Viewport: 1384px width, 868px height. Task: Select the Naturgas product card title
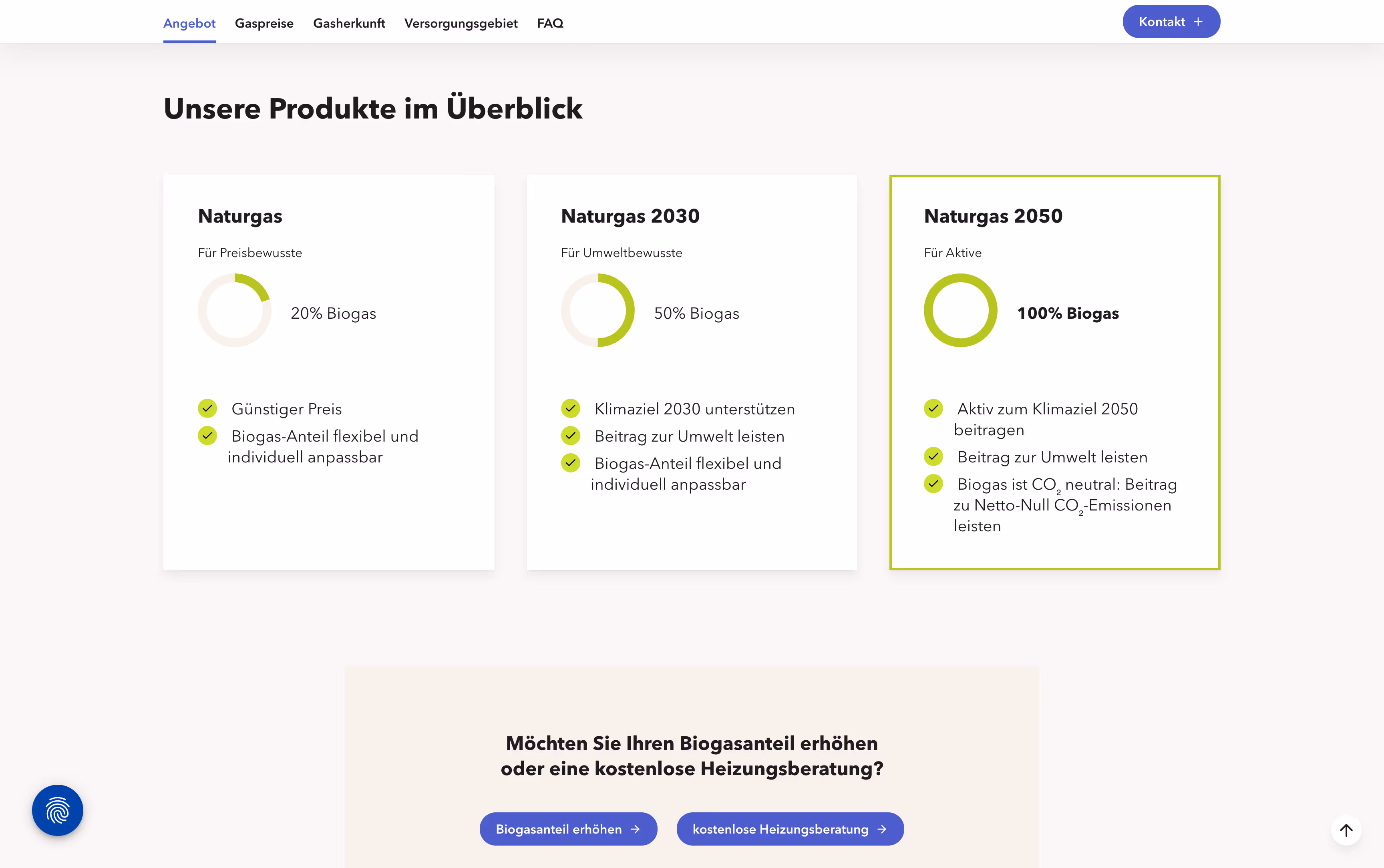pos(240,216)
